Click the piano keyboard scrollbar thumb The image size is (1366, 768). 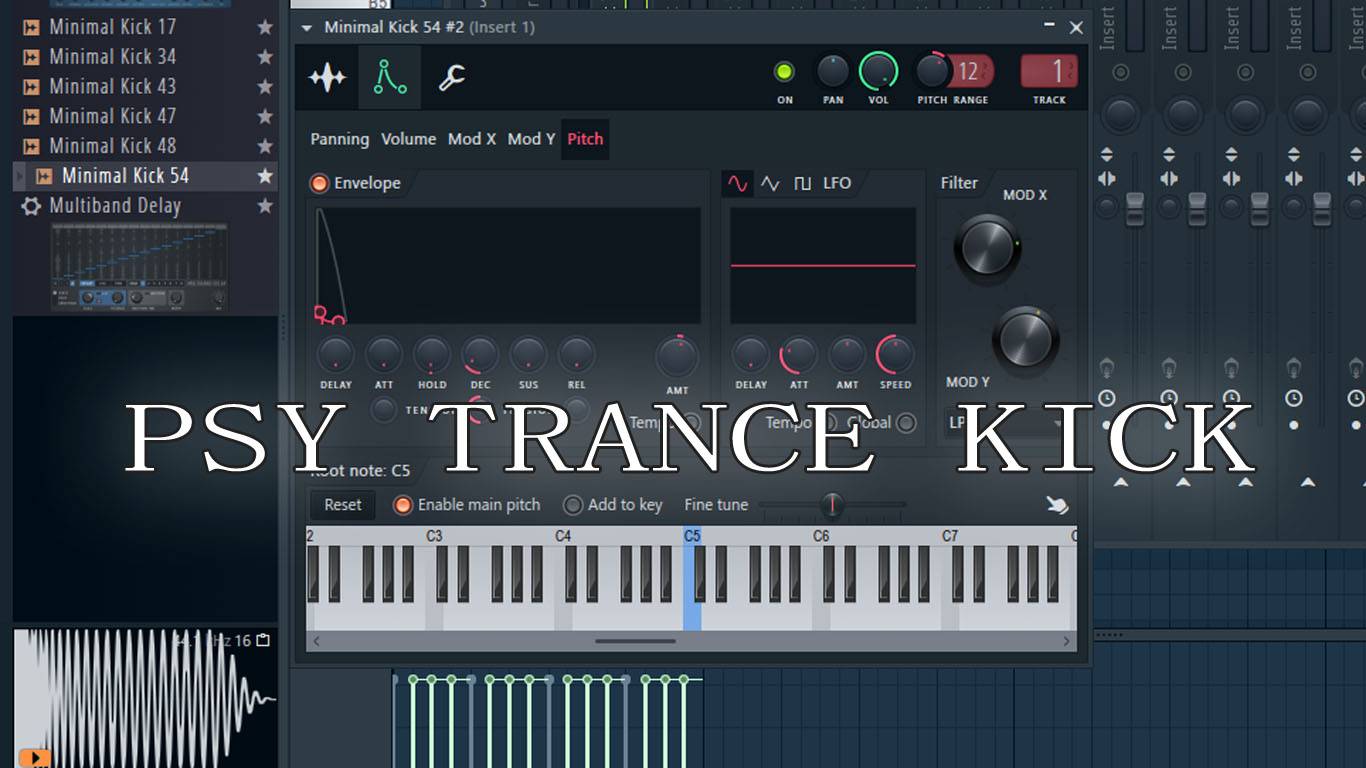[x=635, y=641]
